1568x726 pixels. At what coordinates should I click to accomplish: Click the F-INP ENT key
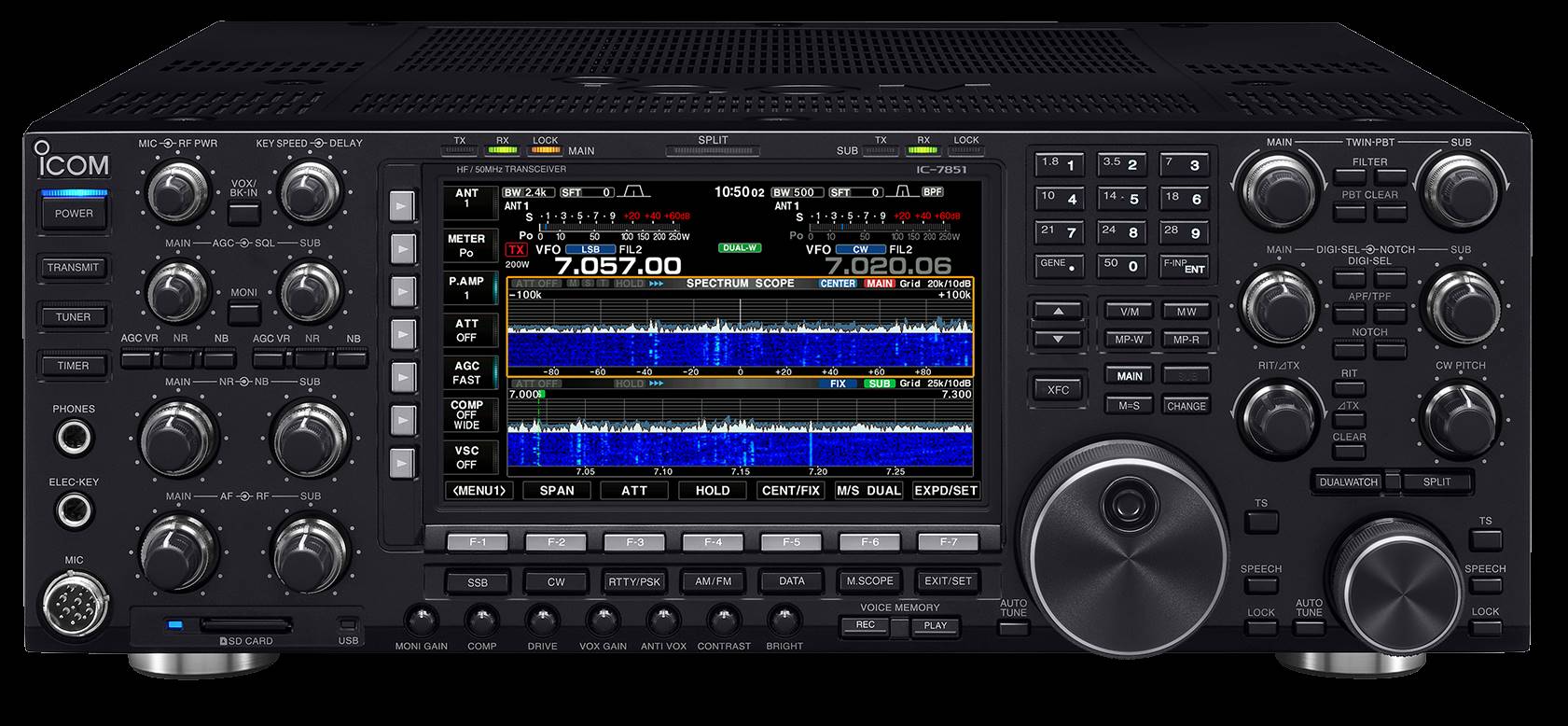click(1185, 266)
